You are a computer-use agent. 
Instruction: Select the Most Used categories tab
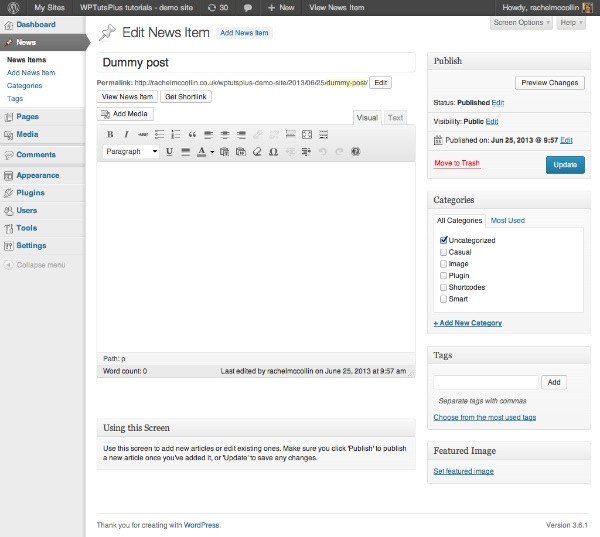[x=507, y=220]
